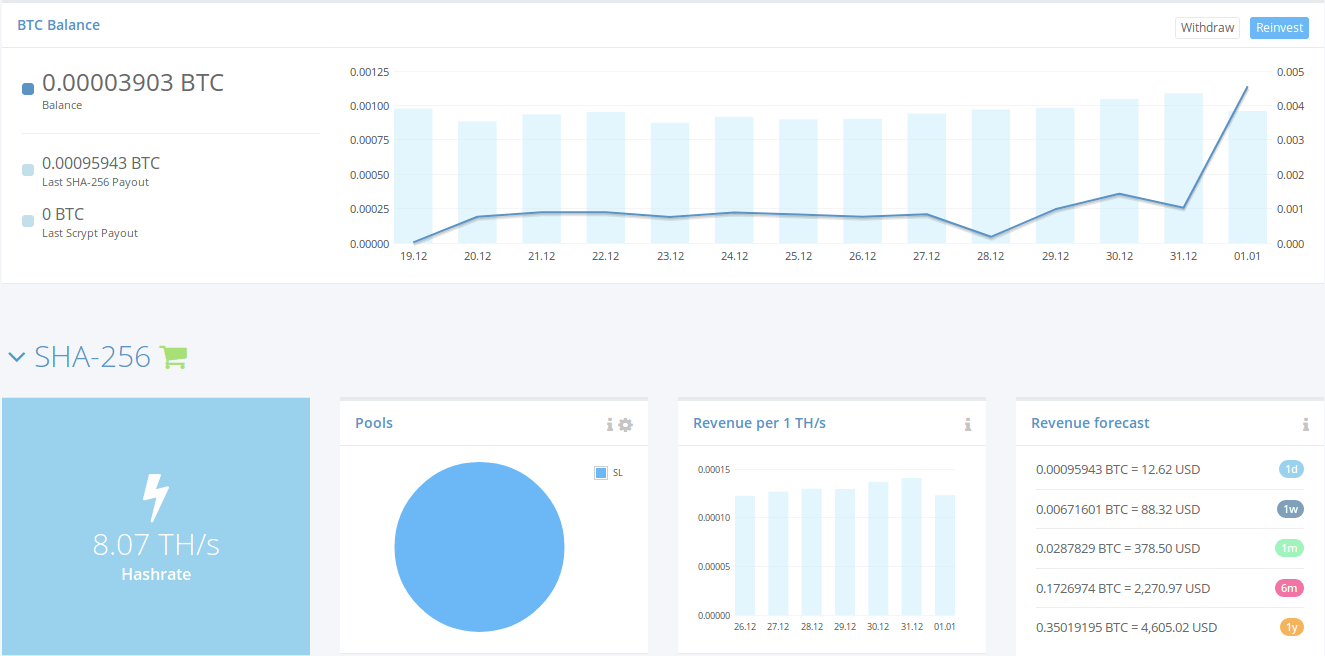Click the SHA-256 section heading
1325x656 pixels.
(92, 357)
